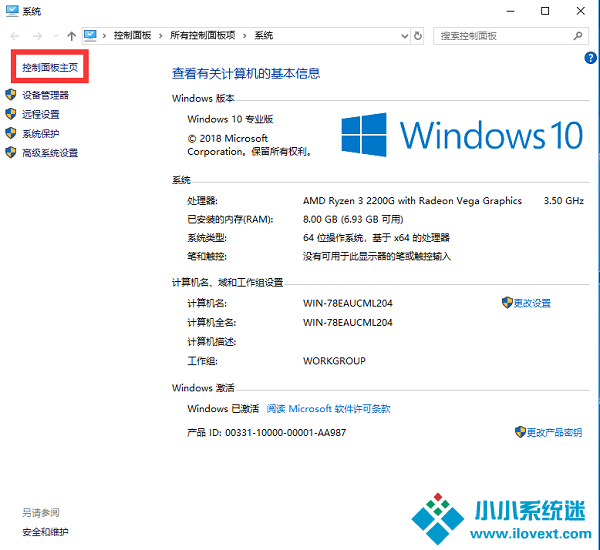This screenshot has height=550, width=600.
Task: Refresh the page with refresh button
Action: coord(418,36)
